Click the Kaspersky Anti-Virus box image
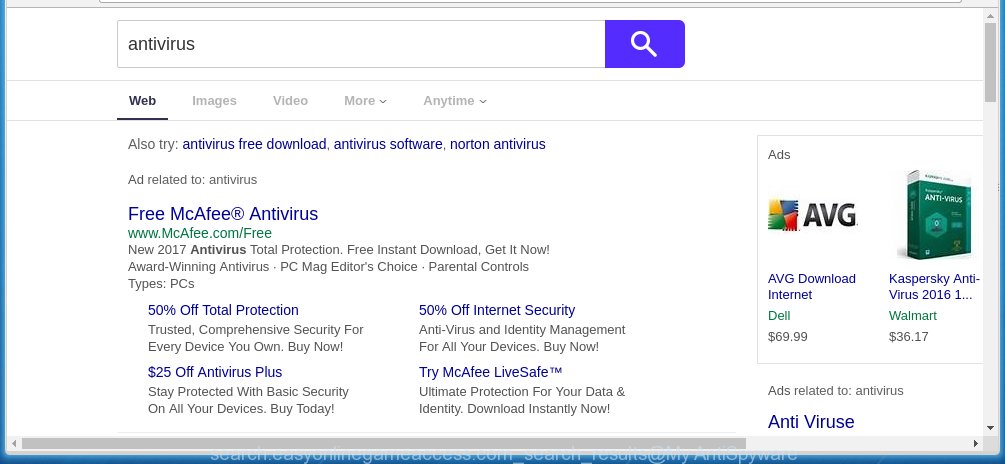Image resolution: width=1005 pixels, height=464 pixels. point(934,215)
